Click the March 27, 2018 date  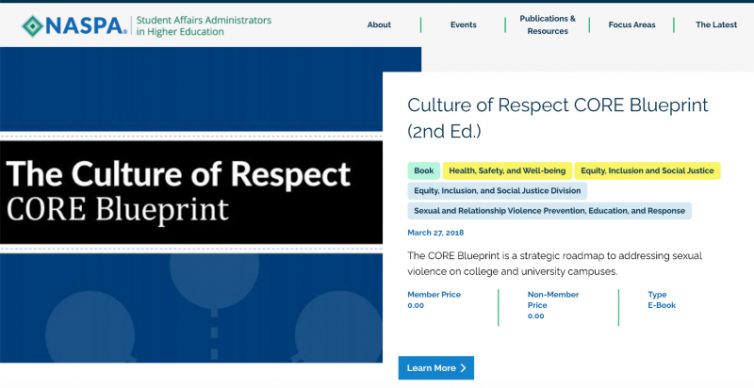[x=436, y=233]
